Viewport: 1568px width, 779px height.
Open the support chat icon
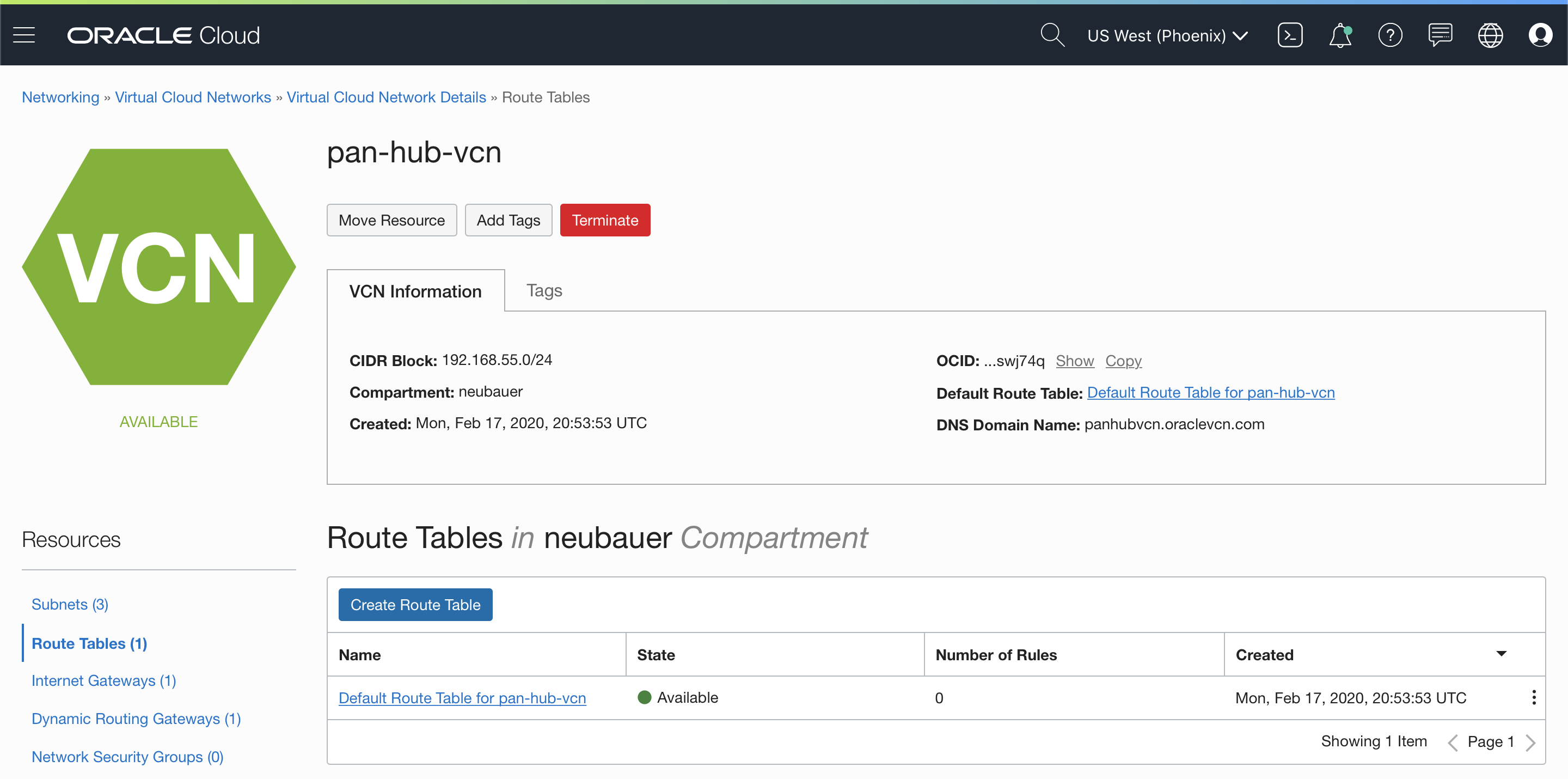click(1440, 35)
